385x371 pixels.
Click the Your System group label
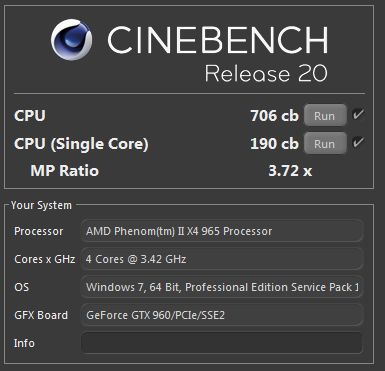[x=41, y=205]
